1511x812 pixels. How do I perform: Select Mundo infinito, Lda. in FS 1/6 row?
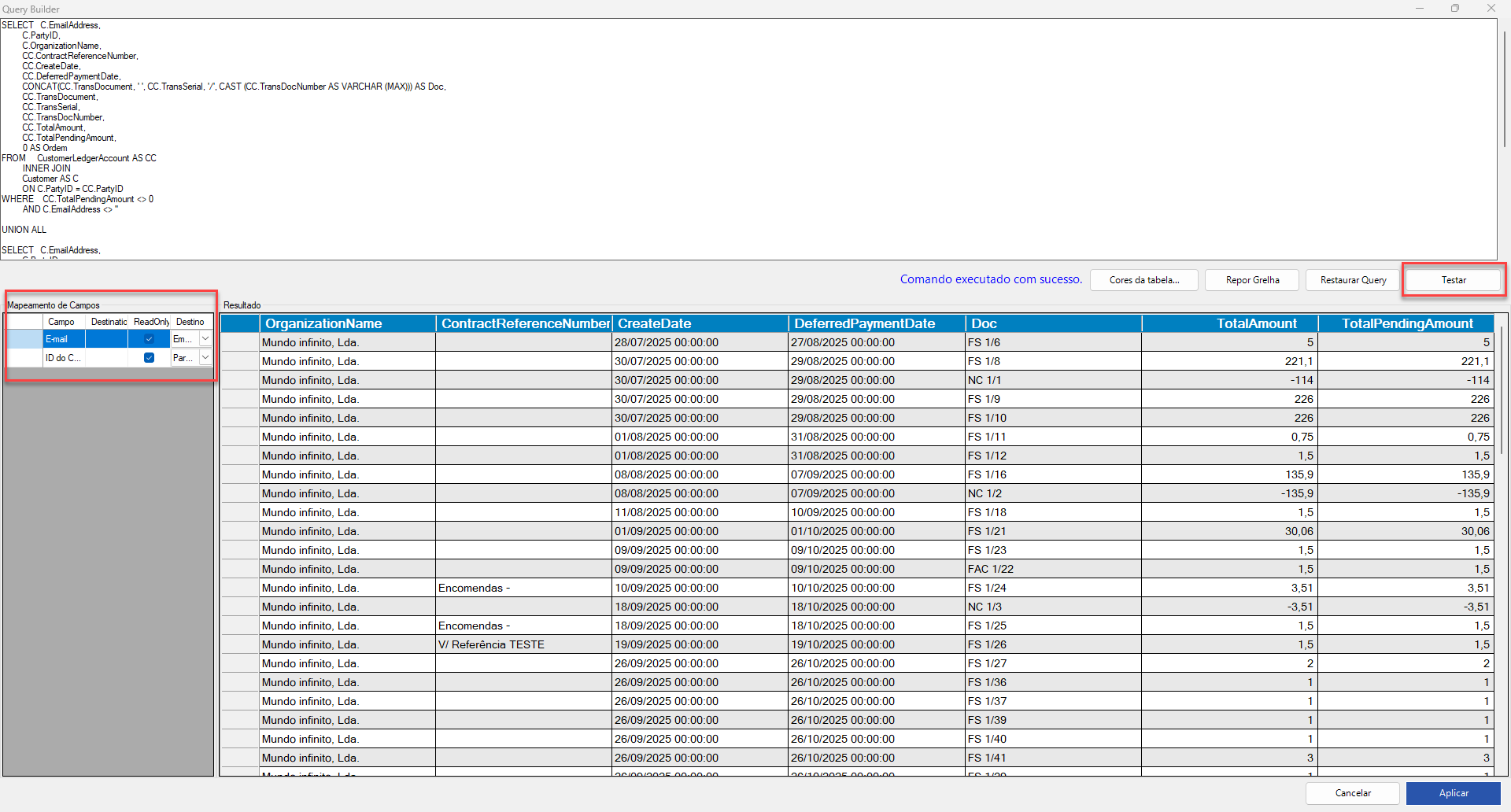tap(348, 342)
